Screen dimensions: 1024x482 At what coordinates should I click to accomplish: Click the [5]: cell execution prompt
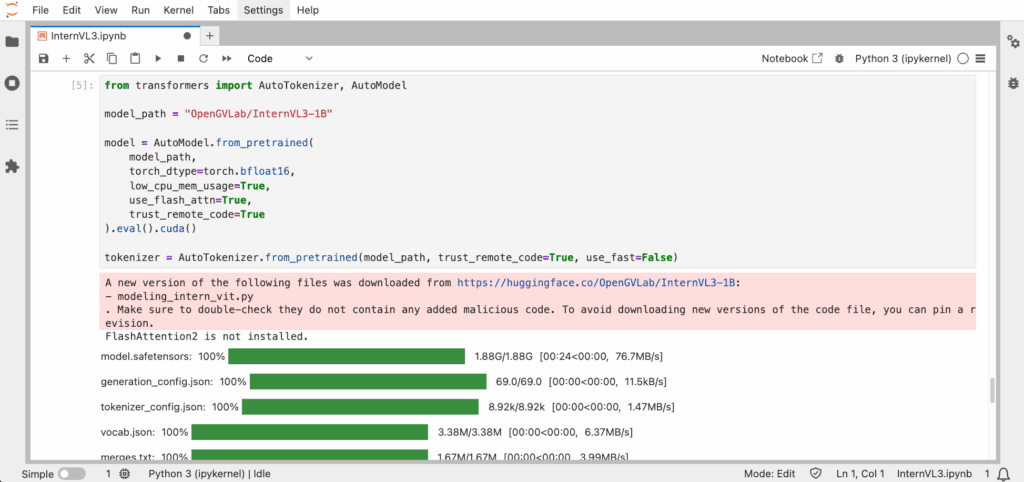click(84, 86)
